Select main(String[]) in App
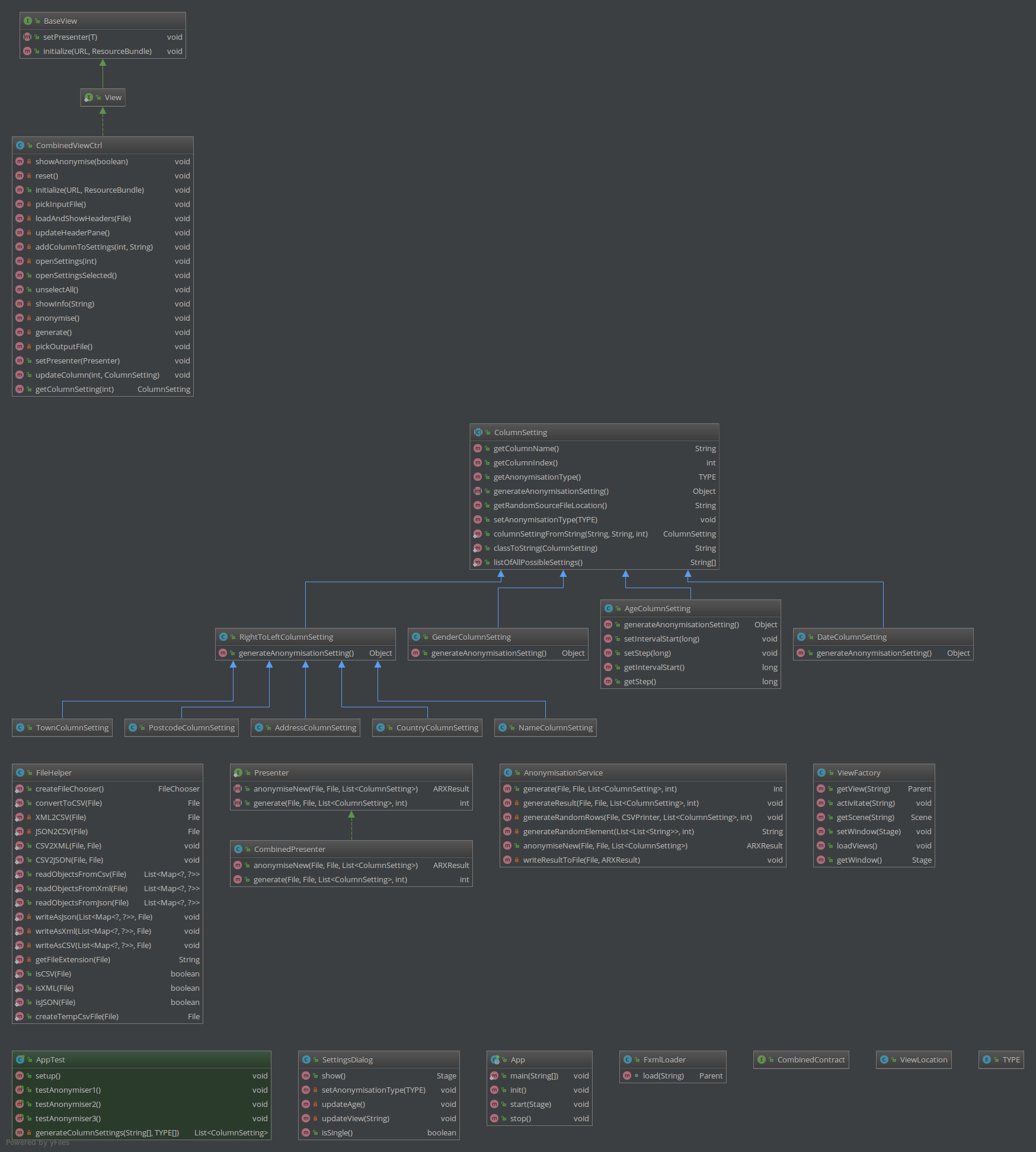This screenshot has height=1152, width=1036. coord(539,1076)
